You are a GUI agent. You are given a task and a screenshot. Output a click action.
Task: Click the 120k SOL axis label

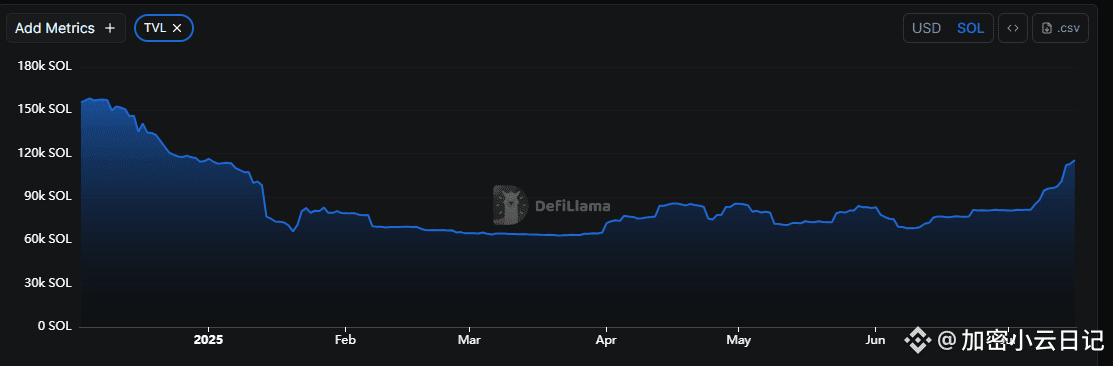[x=44, y=152]
